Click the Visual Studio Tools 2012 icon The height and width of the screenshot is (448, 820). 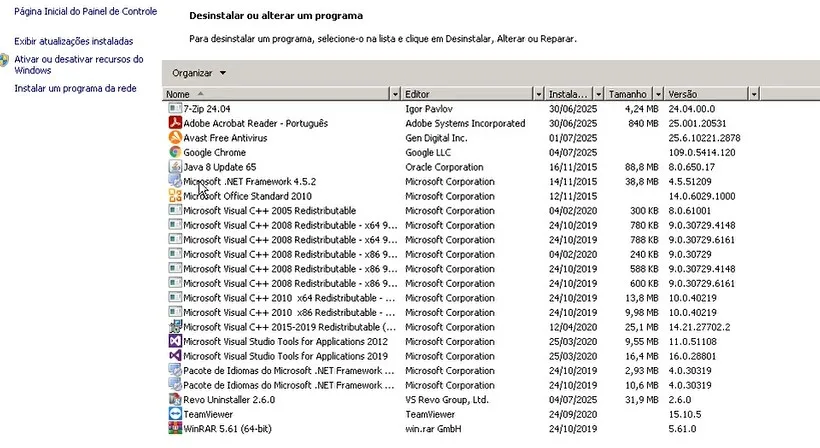tap(175, 341)
